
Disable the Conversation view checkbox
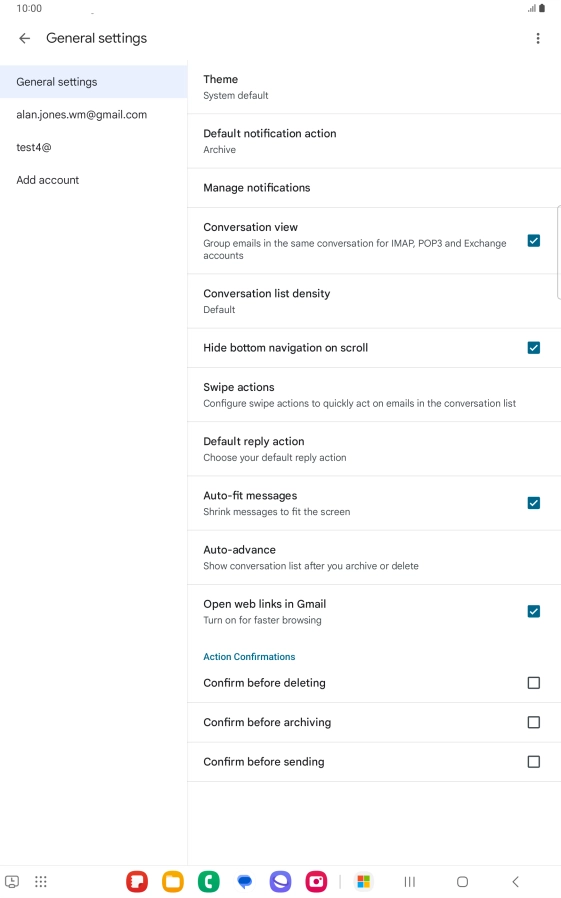tap(534, 241)
